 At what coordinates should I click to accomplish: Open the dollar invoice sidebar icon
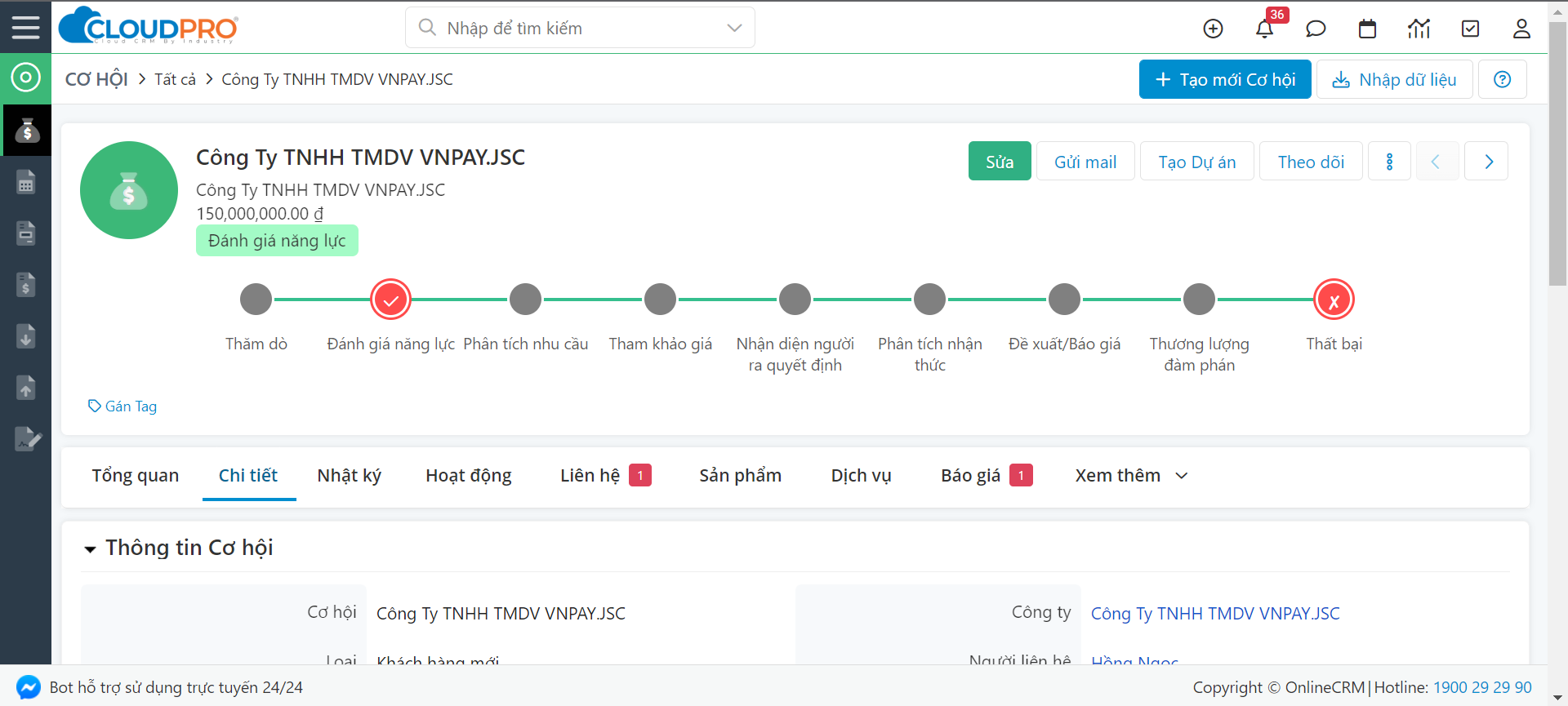[x=25, y=284]
